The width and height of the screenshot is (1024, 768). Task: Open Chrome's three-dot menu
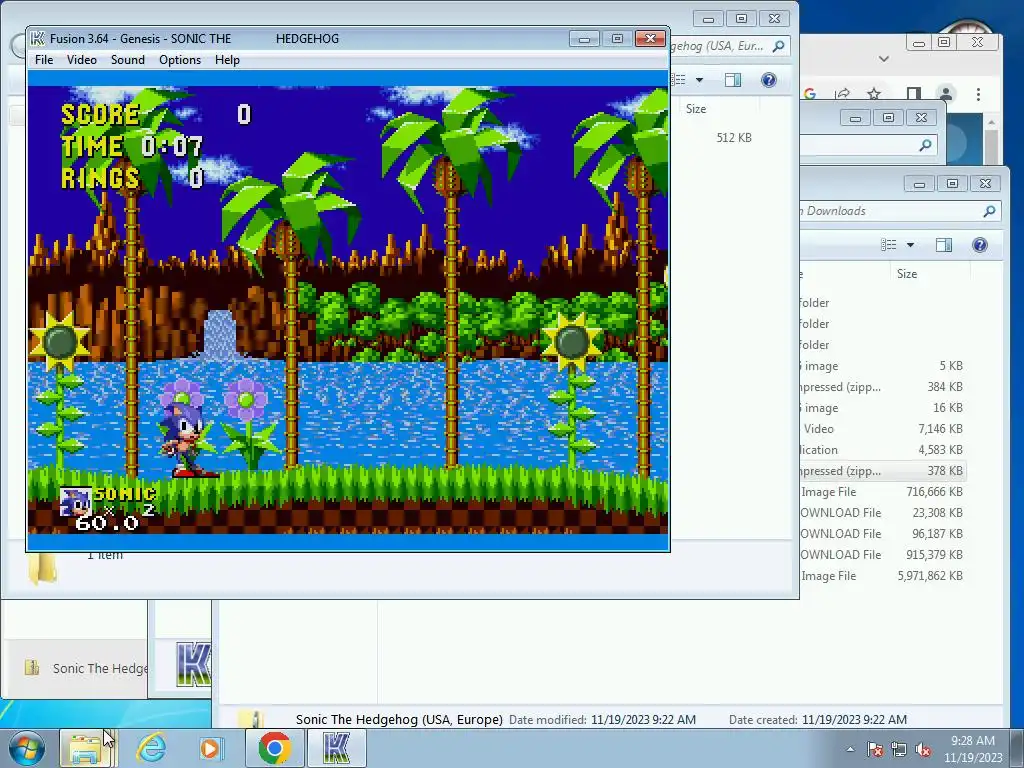[x=978, y=94]
